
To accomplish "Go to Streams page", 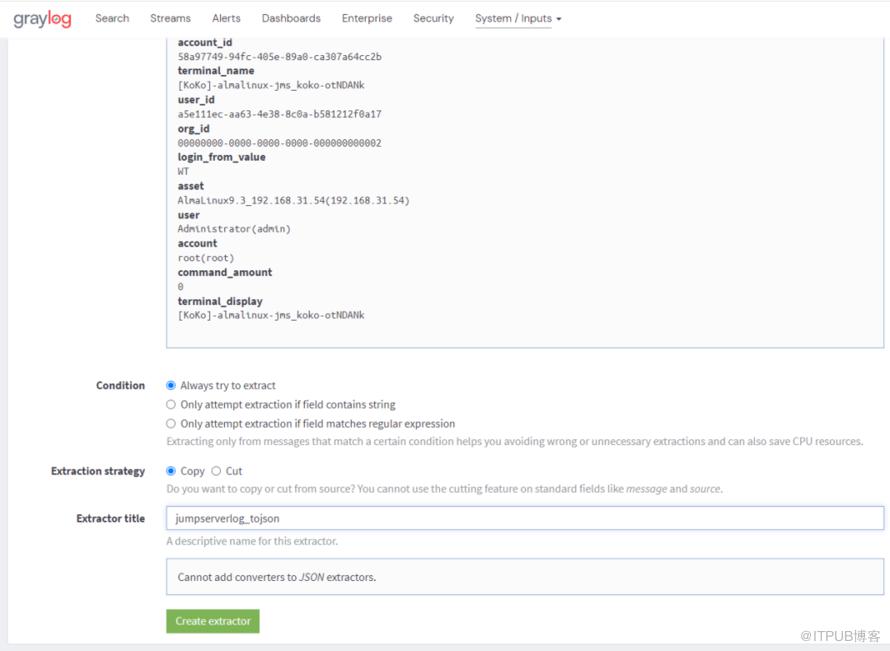I will point(170,18).
